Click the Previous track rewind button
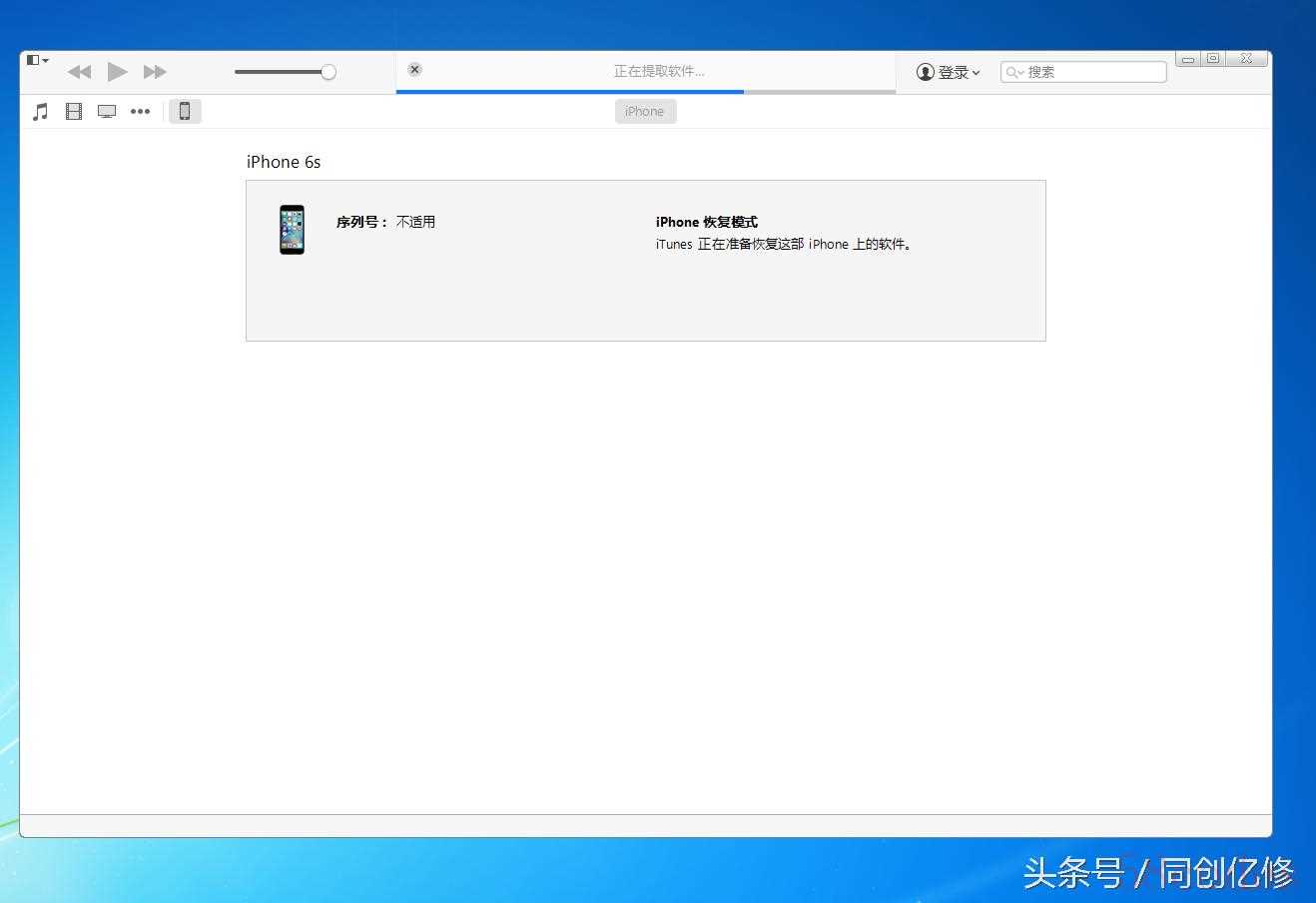This screenshot has height=903, width=1316. (x=79, y=72)
